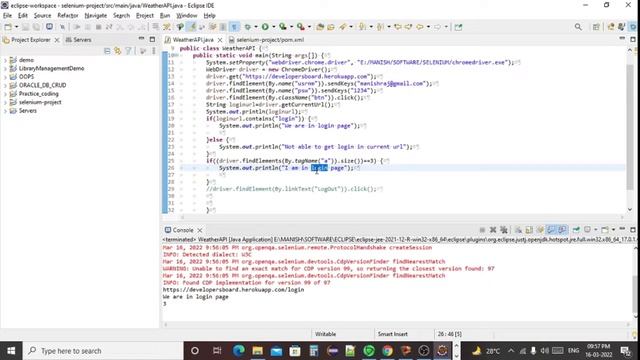Click the Last Edit Location icon

tap(398, 27)
